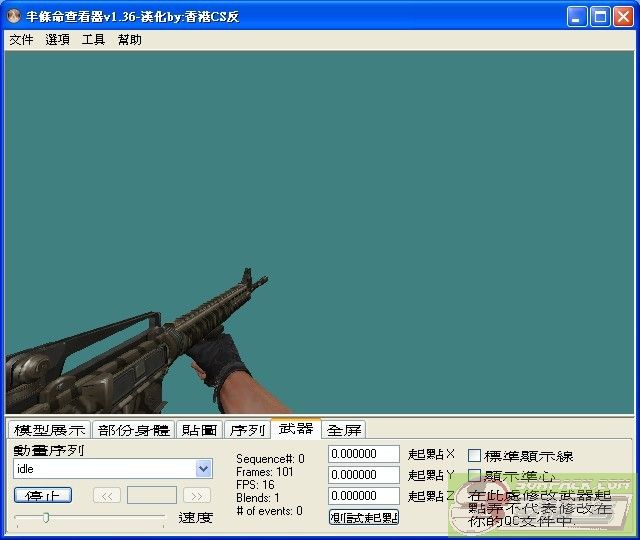
Task: Click the 停止 stop button
Action: 43,495
